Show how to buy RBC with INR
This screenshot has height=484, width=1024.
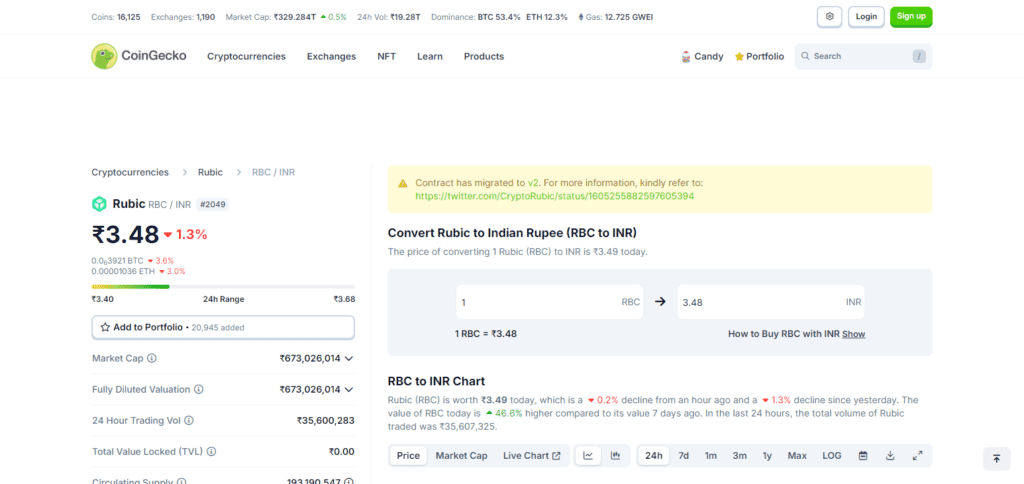tap(853, 334)
